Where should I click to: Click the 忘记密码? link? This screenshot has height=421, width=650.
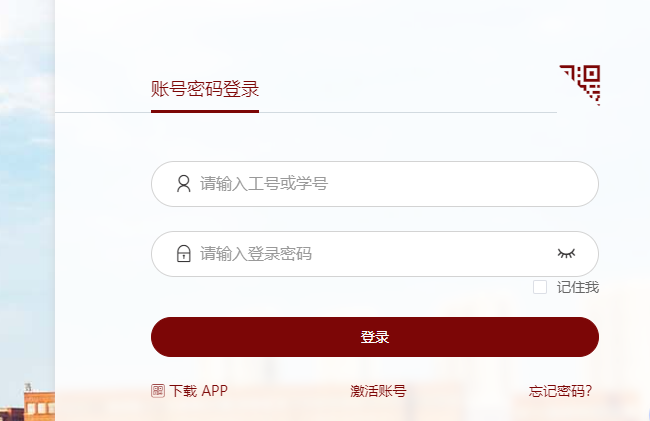pyautogui.click(x=560, y=391)
